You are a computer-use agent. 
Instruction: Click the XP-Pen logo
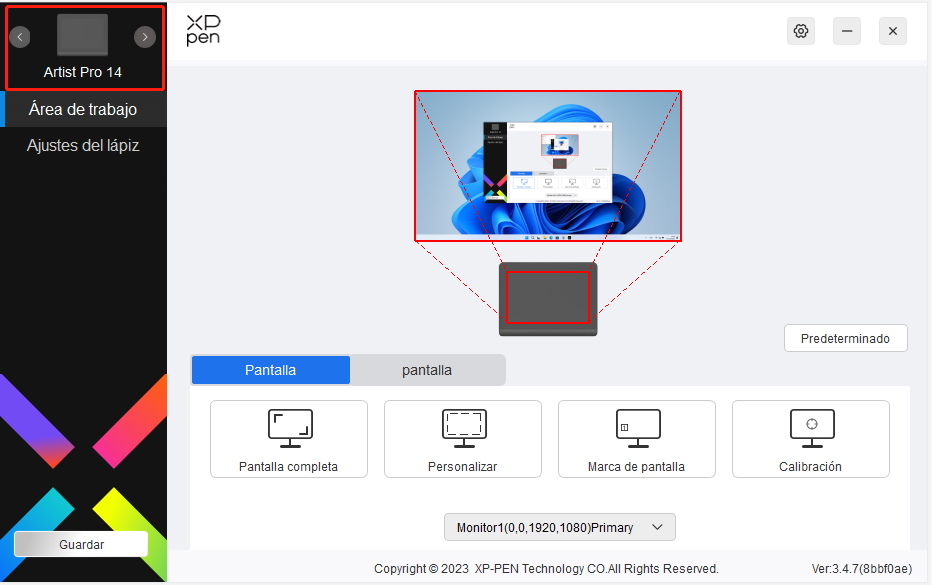[203, 30]
